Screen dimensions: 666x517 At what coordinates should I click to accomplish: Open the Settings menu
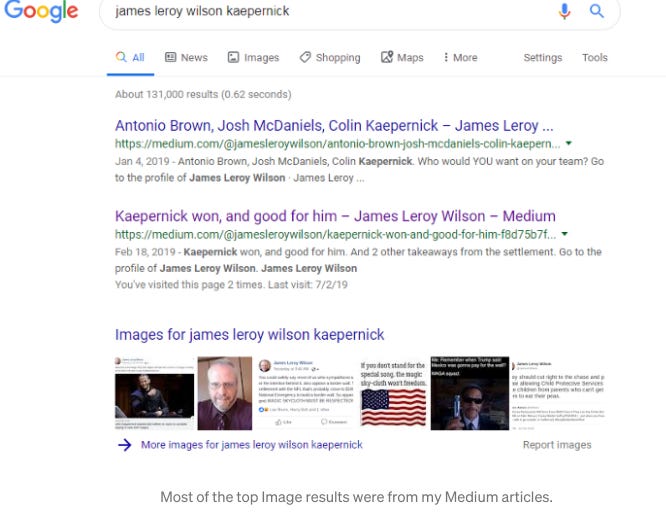(542, 57)
